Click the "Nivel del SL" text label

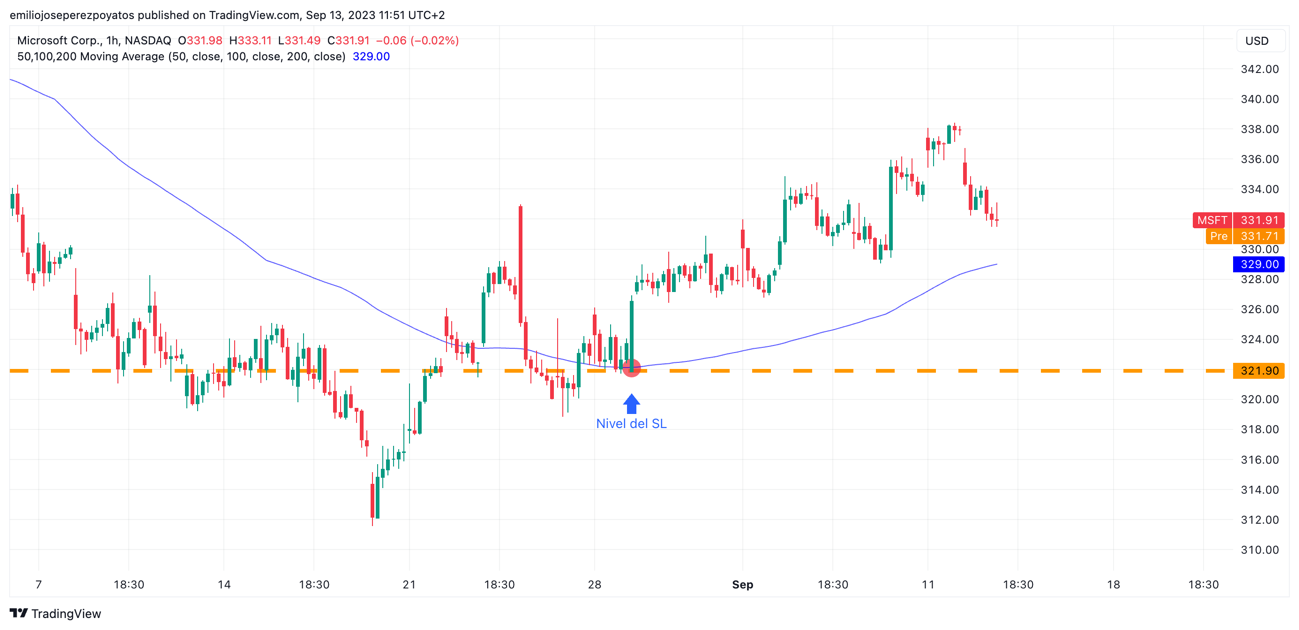pos(631,424)
